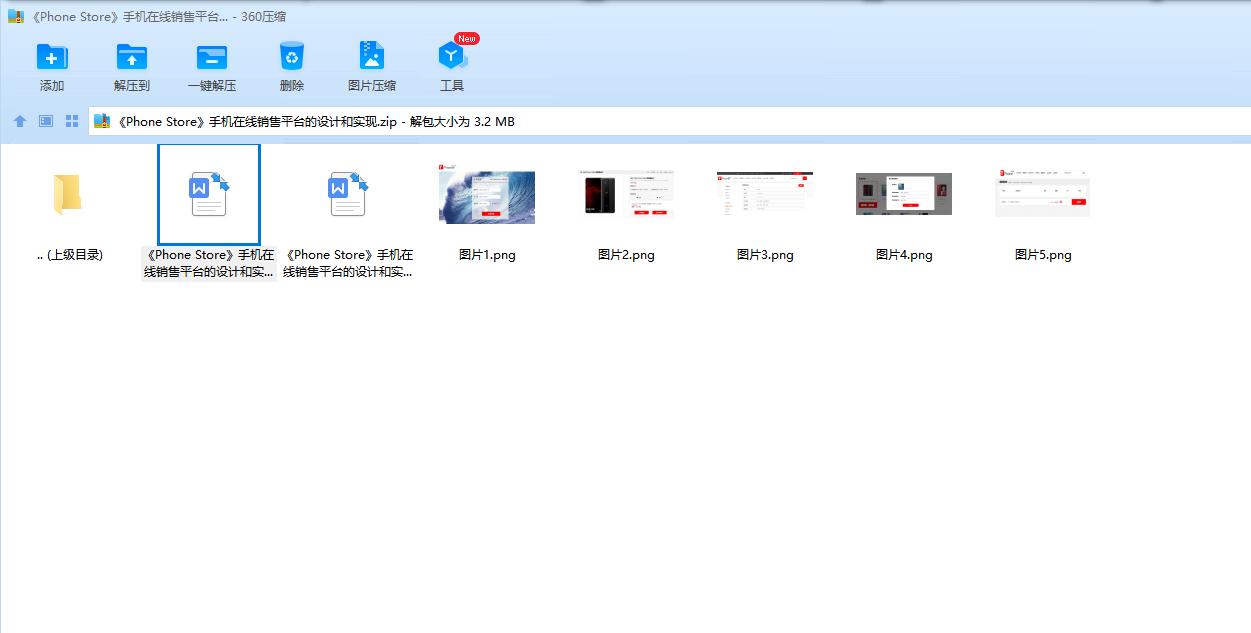The image size is (1251, 633).
Task: Select the 图片4.png thumbnail
Action: [x=904, y=194]
